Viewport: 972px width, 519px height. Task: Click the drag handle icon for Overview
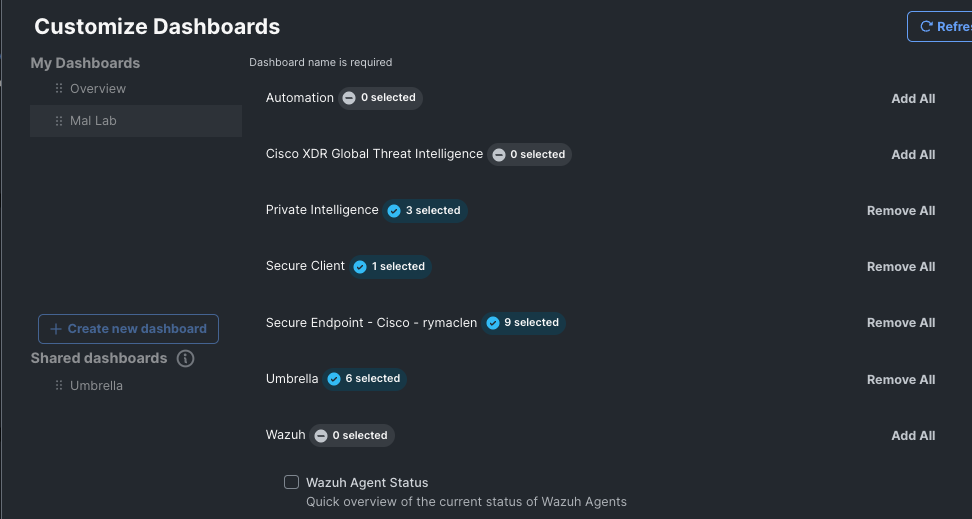(x=59, y=89)
